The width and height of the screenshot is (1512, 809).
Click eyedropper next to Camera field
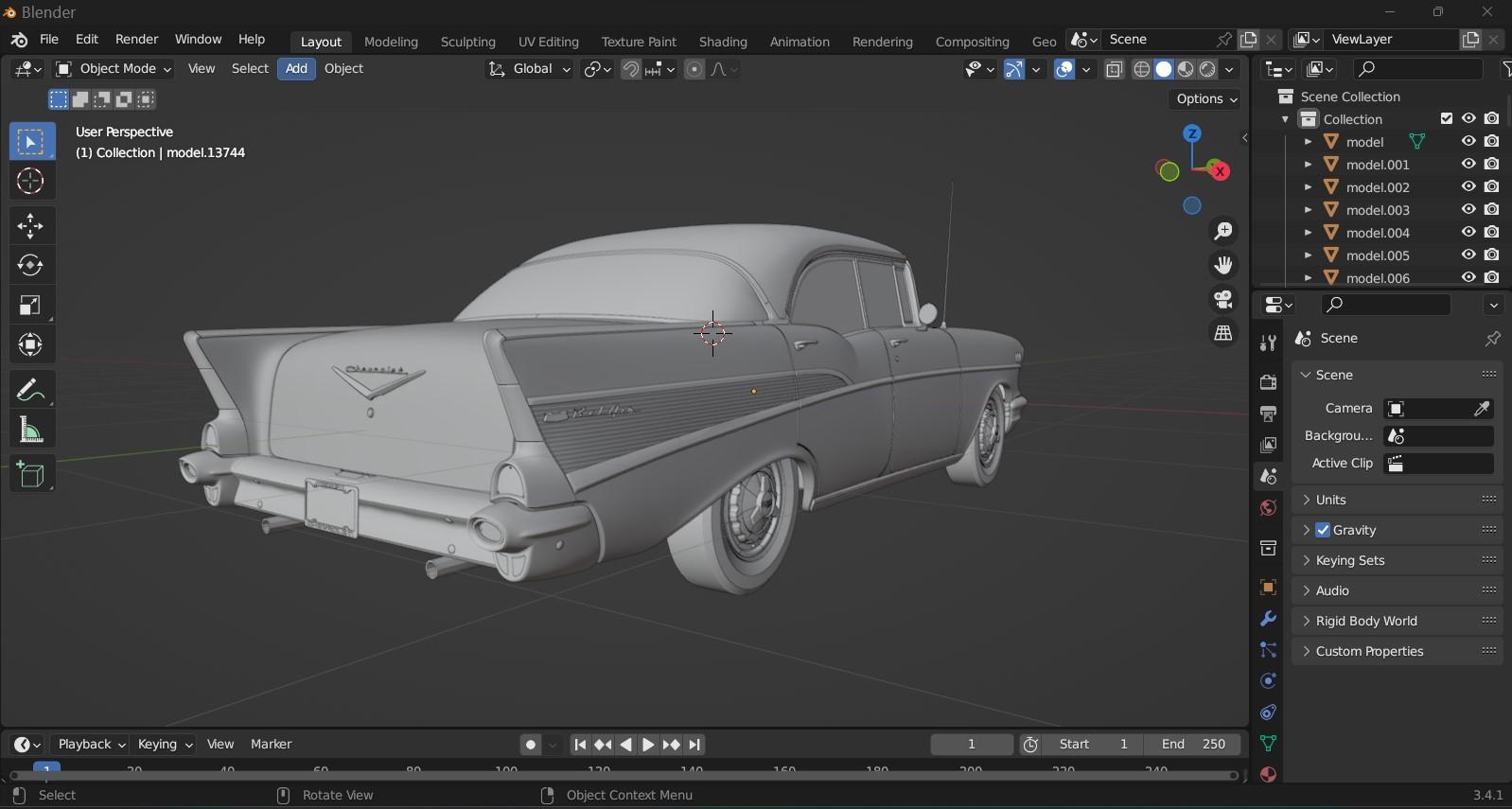(x=1482, y=409)
